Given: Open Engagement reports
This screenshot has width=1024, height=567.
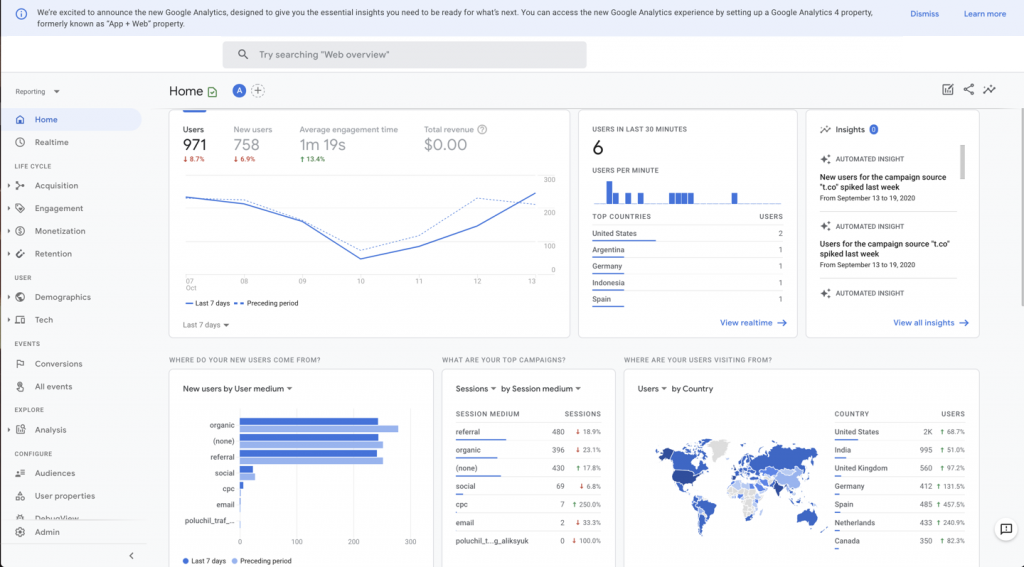Looking at the screenshot, I should pyautogui.click(x=59, y=208).
